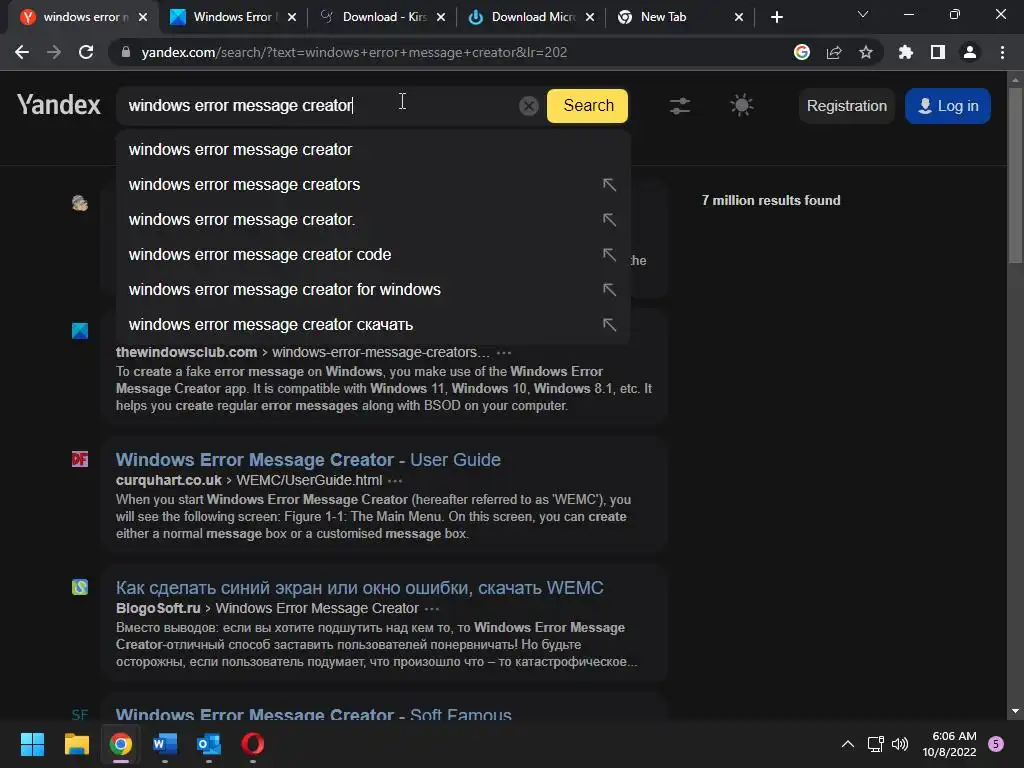
Task: Fill search with 'creator.' suggestion arrow
Action: (x=609, y=219)
